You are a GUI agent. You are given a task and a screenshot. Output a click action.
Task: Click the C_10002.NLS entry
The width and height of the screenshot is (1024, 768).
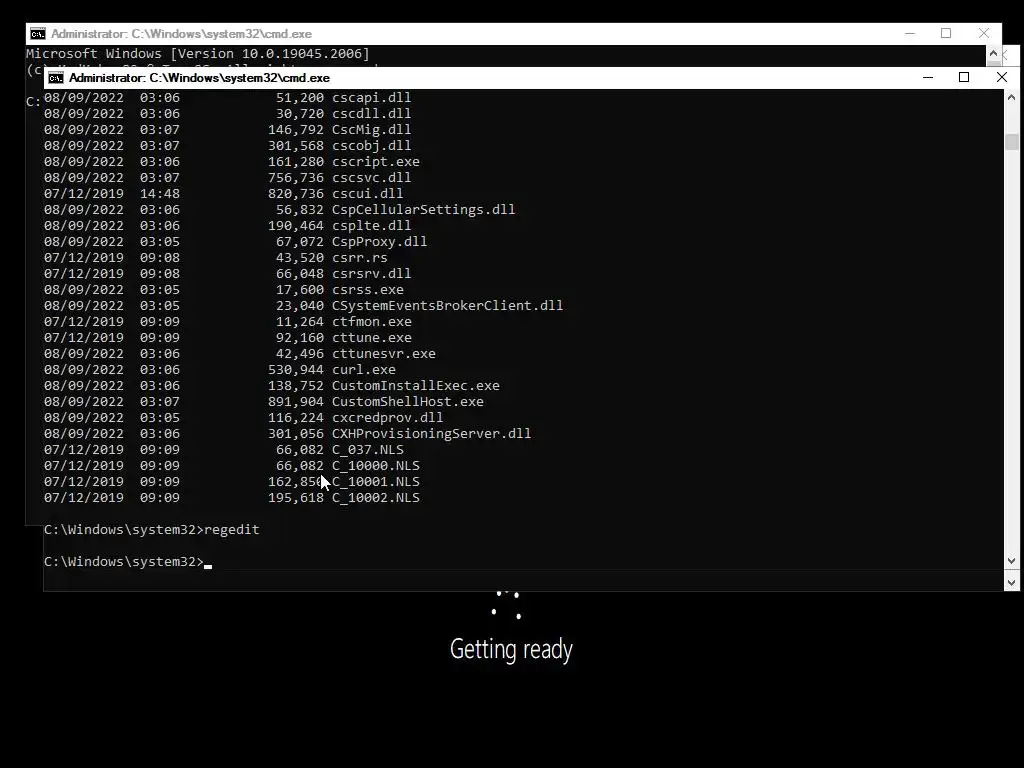pyautogui.click(x=232, y=498)
